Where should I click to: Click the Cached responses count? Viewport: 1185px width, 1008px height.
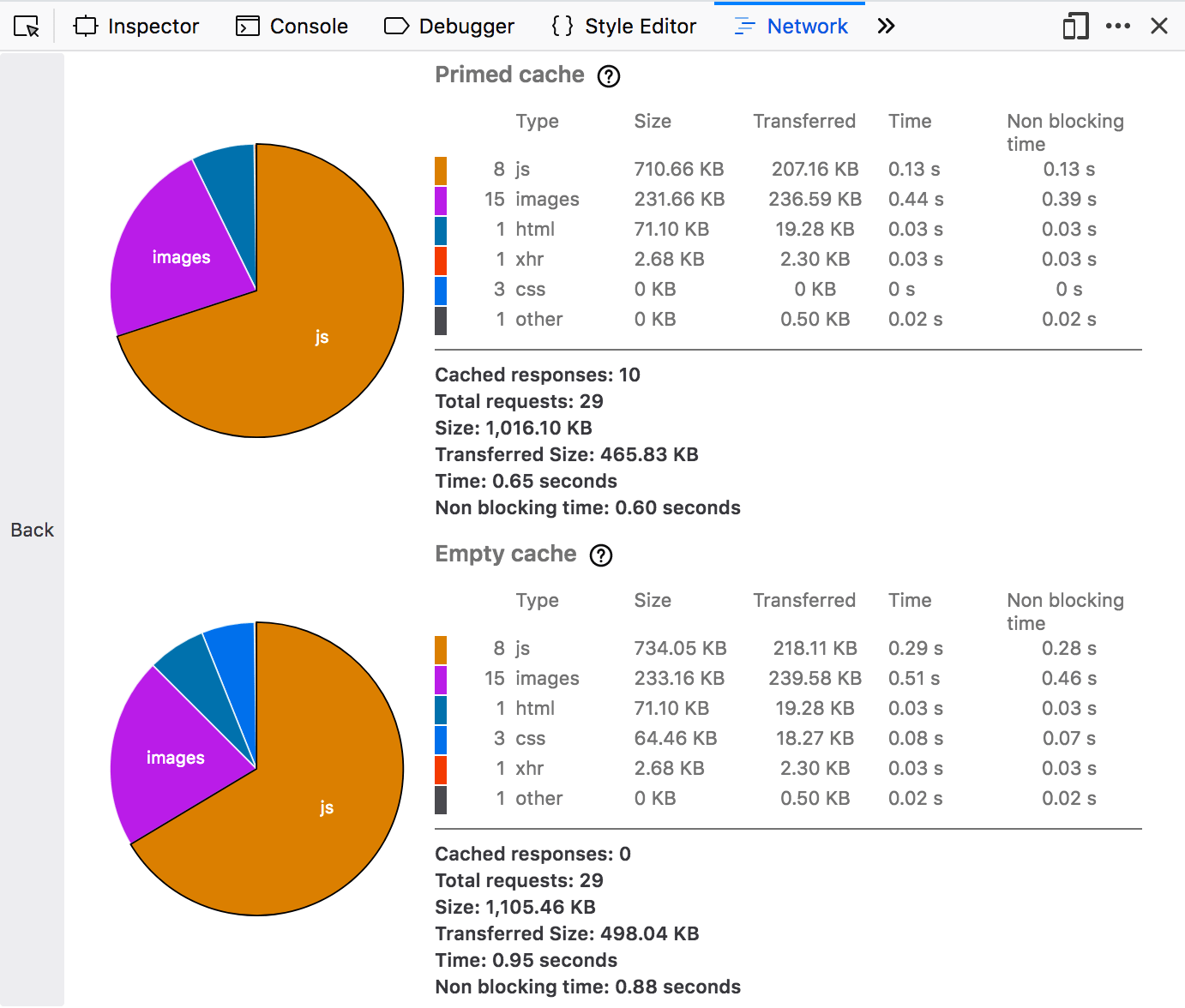pyautogui.click(x=538, y=375)
